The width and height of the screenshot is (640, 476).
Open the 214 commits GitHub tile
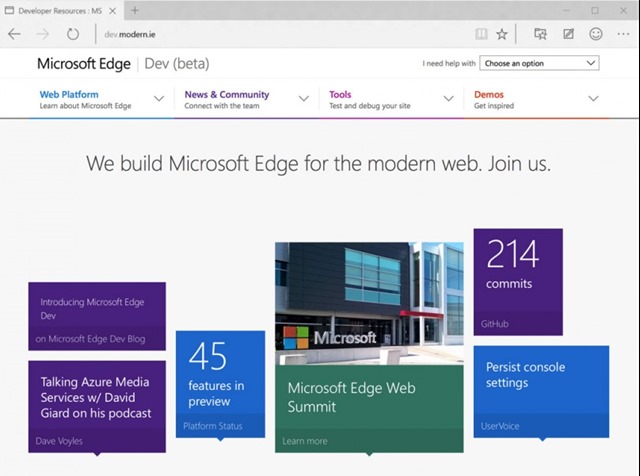click(518, 282)
